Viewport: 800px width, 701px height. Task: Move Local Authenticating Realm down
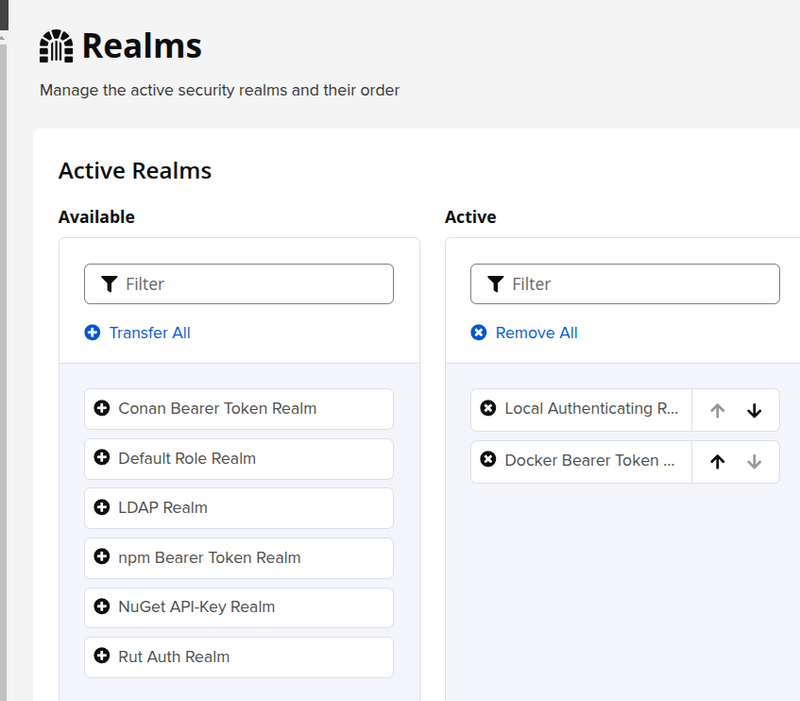point(754,411)
